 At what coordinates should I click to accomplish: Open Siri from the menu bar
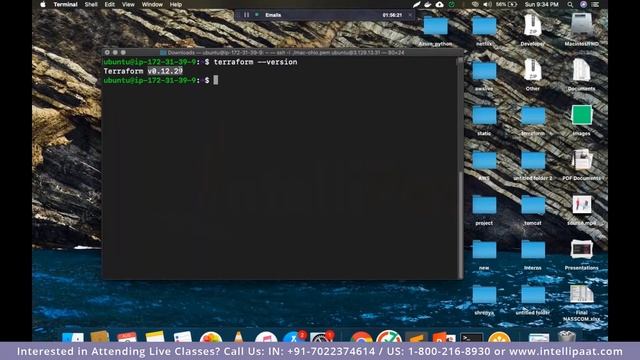[583, 4]
